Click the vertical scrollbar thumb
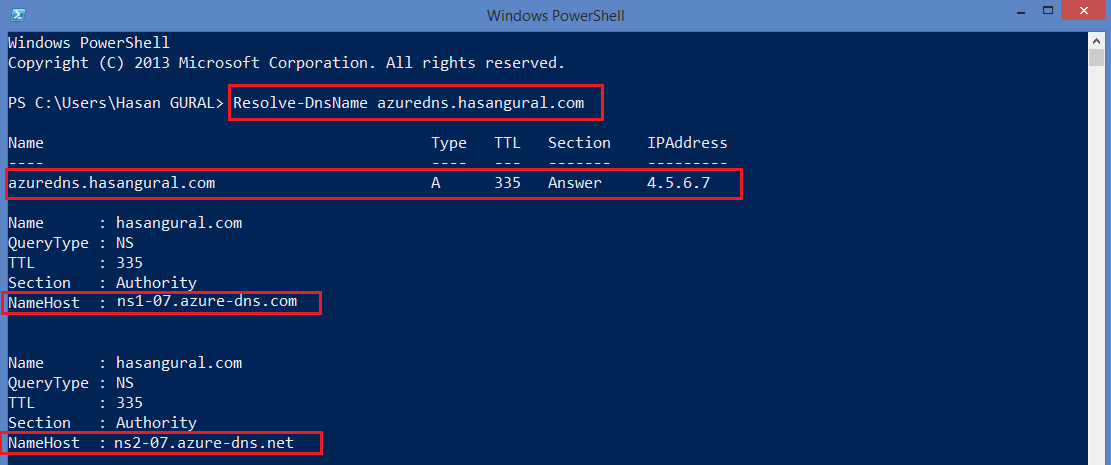 pos(1096,57)
